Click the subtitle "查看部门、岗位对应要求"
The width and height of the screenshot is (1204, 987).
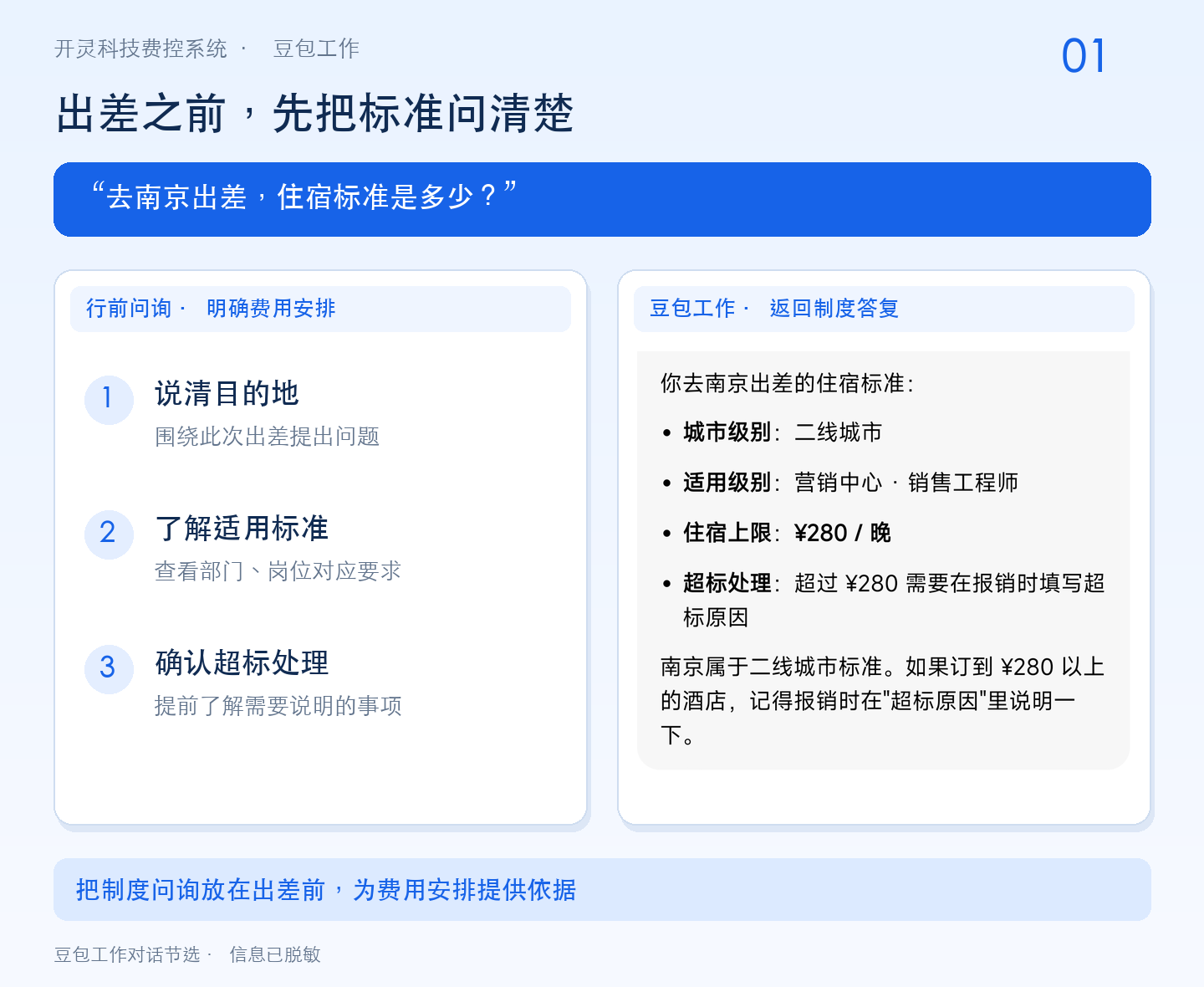[278, 571]
